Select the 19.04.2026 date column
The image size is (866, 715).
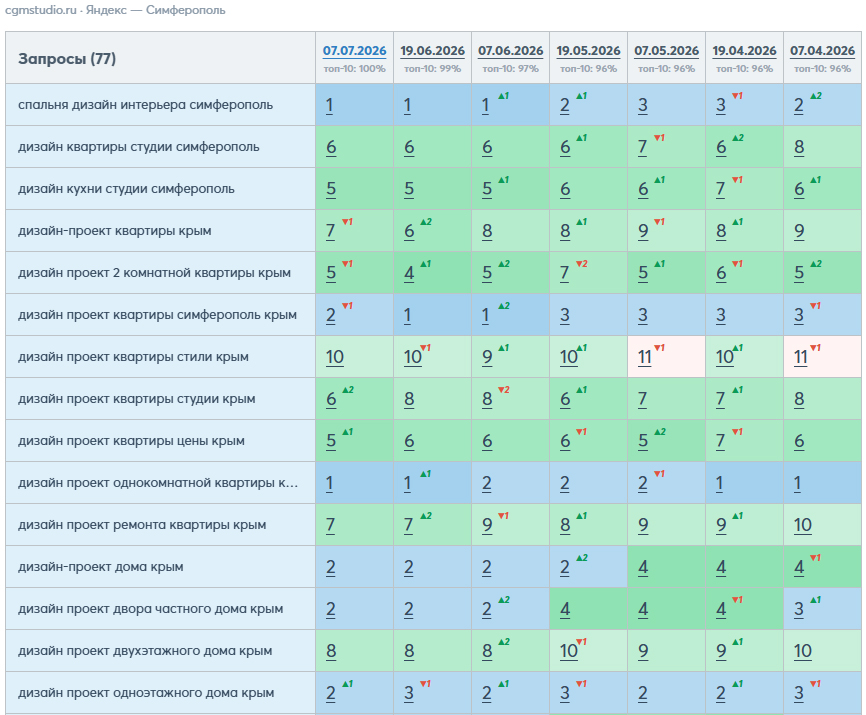pos(744,51)
